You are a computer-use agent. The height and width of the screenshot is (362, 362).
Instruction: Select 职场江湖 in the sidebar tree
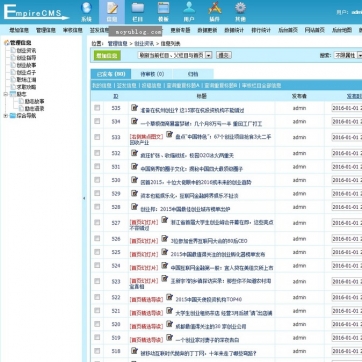click(x=26, y=80)
